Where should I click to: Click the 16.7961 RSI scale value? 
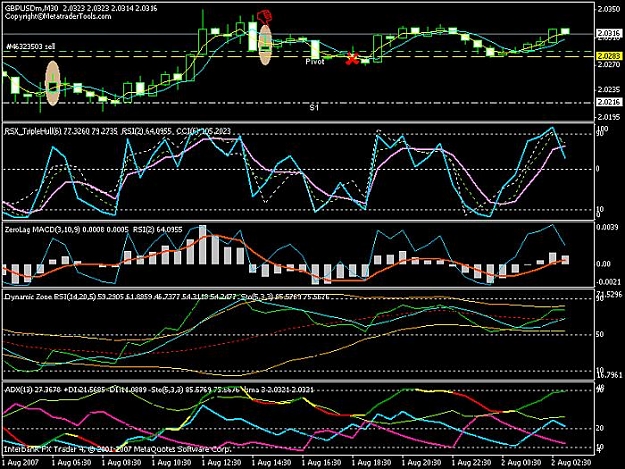pyautogui.click(x=610, y=375)
